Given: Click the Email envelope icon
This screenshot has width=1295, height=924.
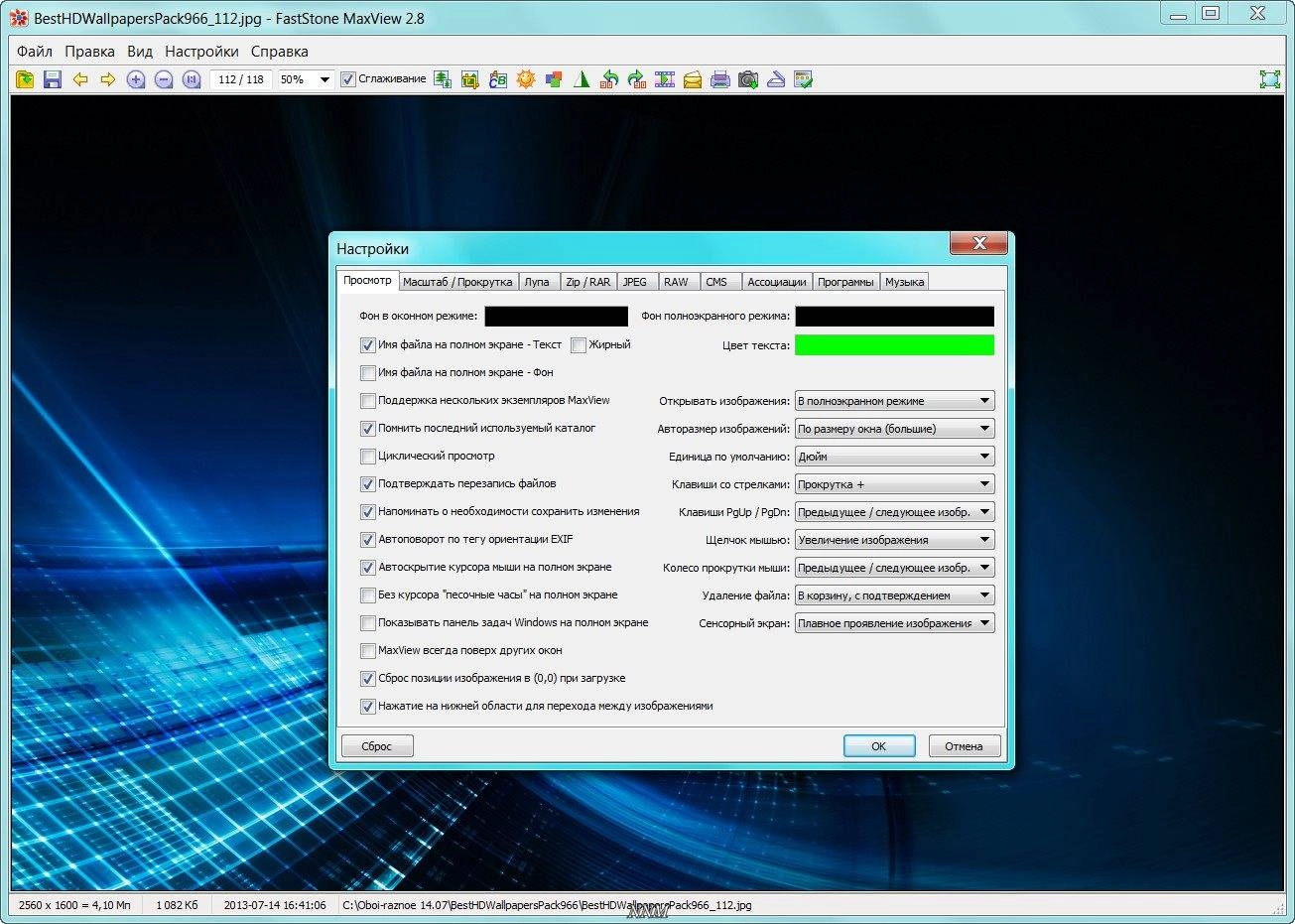Looking at the screenshot, I should [x=693, y=79].
